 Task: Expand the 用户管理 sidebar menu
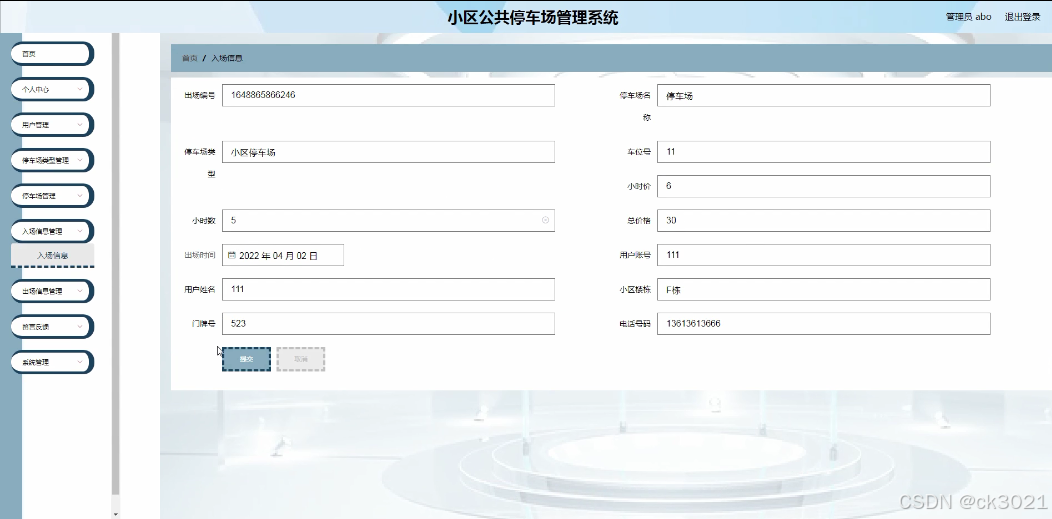pyautogui.click(x=52, y=125)
